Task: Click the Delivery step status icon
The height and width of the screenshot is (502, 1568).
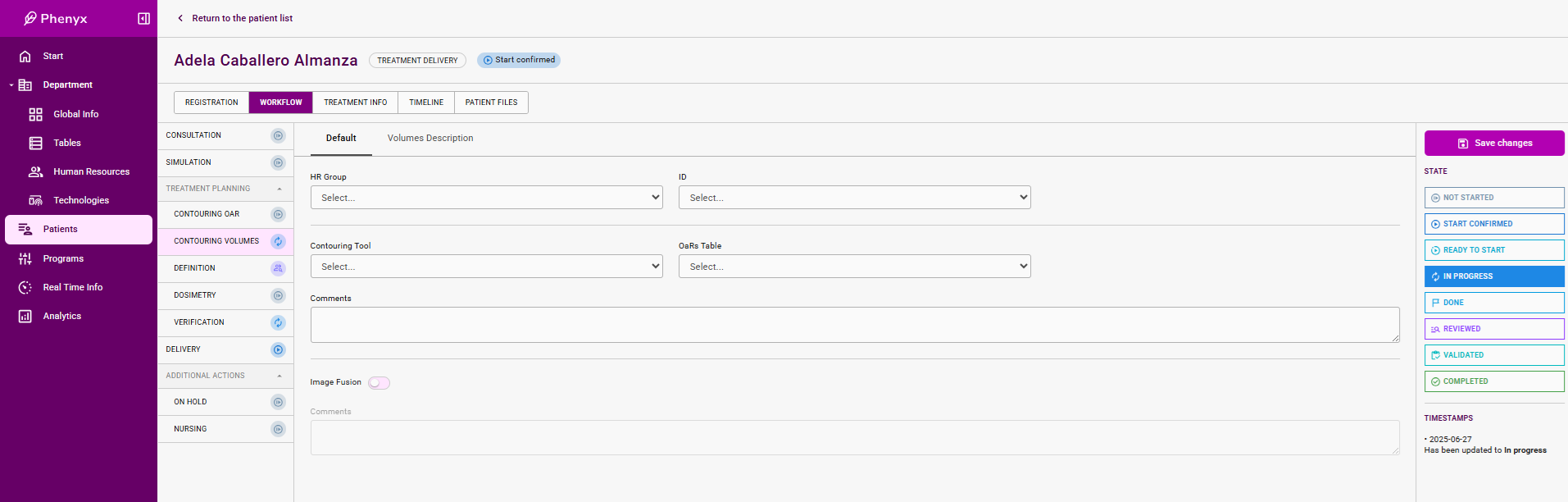Action: [278, 350]
